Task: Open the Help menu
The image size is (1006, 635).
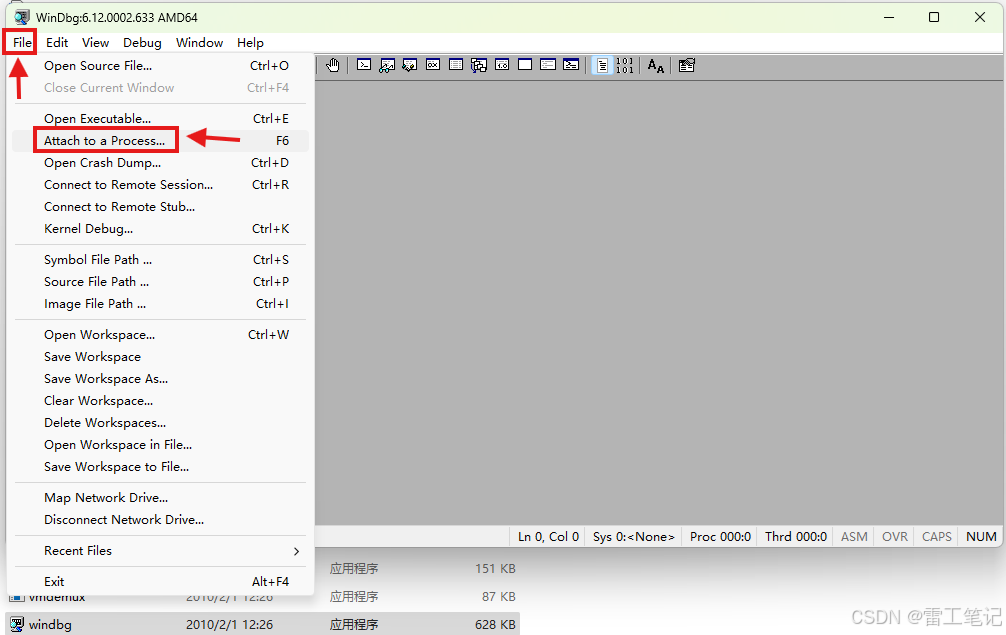Action: (250, 42)
